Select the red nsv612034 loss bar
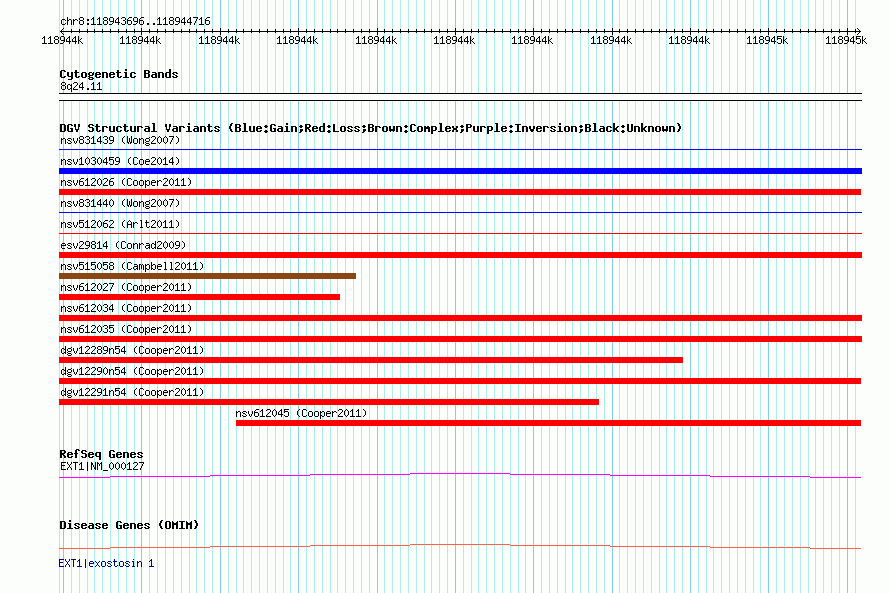Image resolution: width=890 pixels, height=593 pixels. pos(460,318)
